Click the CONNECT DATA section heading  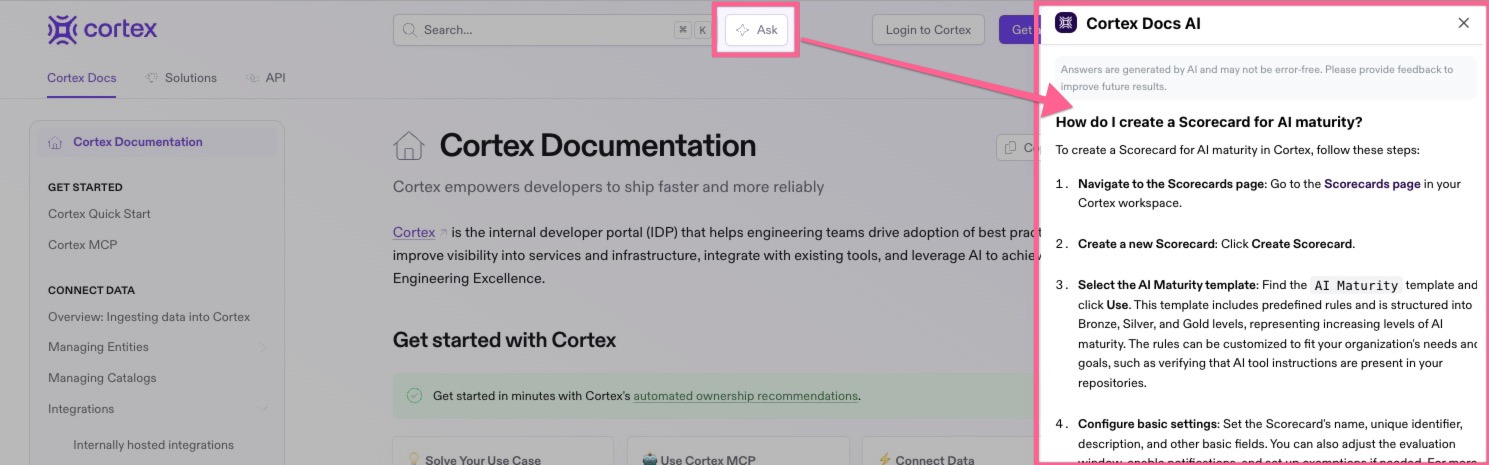tap(91, 291)
